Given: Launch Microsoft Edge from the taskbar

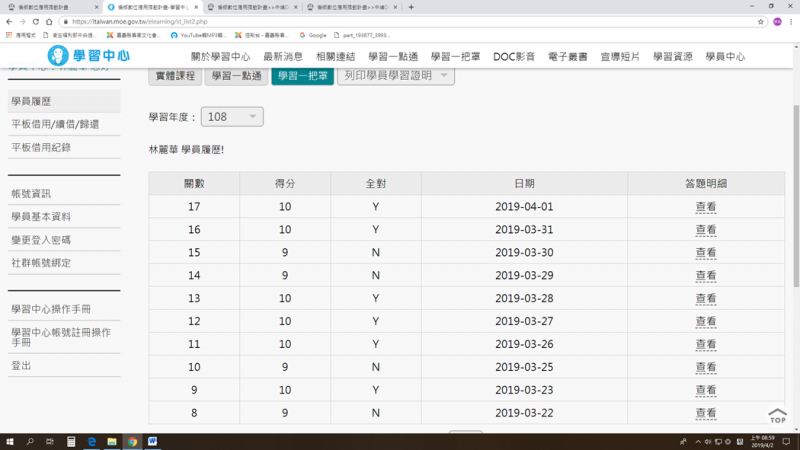Looking at the screenshot, I should (x=91, y=441).
